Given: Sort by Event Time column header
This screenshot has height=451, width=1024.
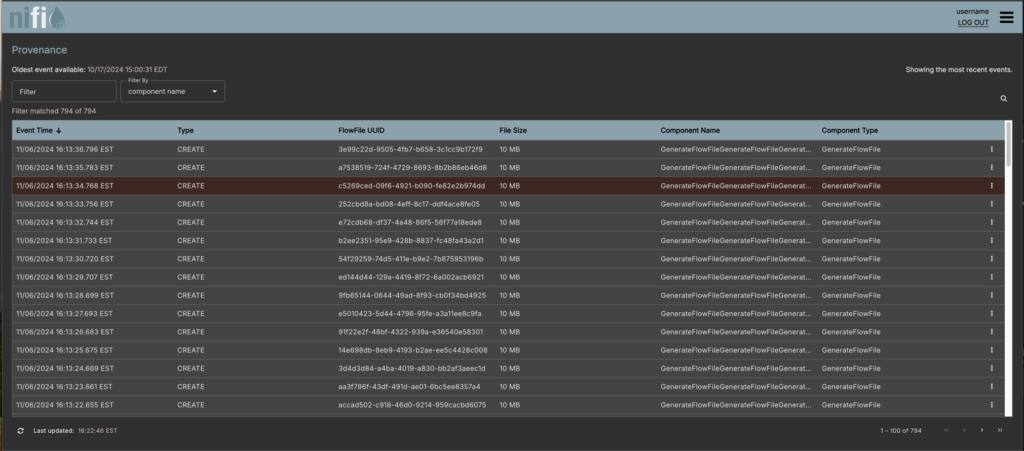Looking at the screenshot, I should click(39, 131).
